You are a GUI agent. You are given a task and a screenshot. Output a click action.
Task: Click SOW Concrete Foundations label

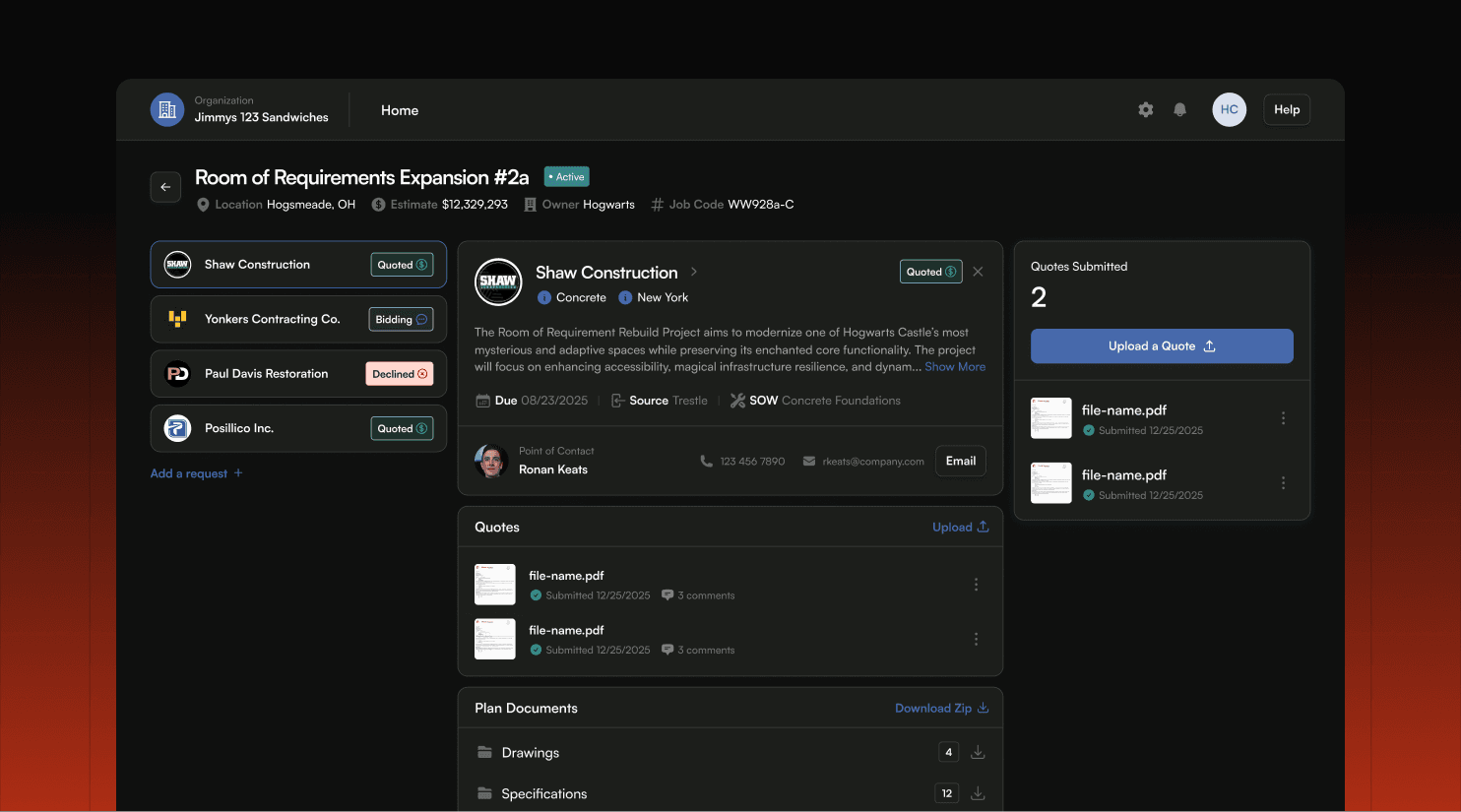click(x=815, y=401)
